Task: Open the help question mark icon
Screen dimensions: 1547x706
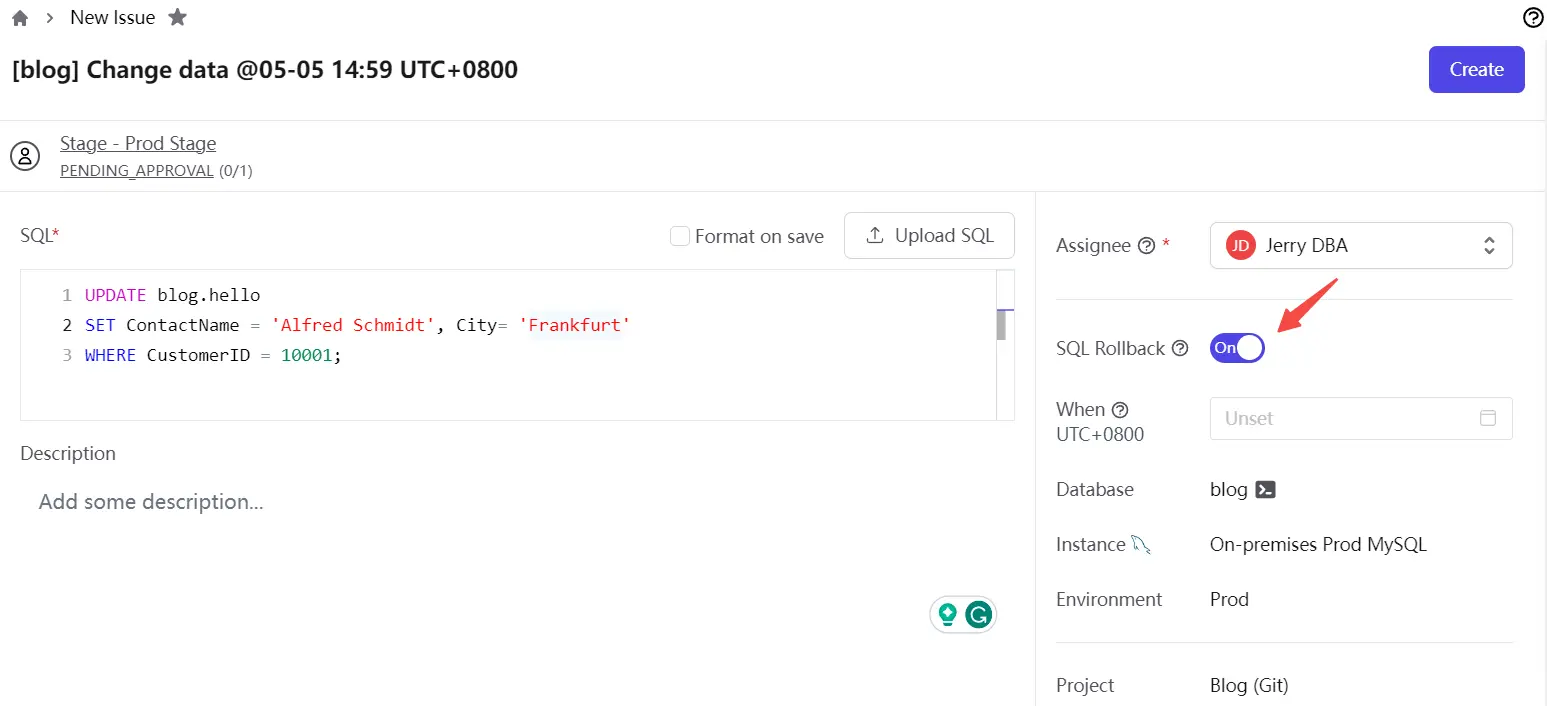Action: click(1532, 17)
